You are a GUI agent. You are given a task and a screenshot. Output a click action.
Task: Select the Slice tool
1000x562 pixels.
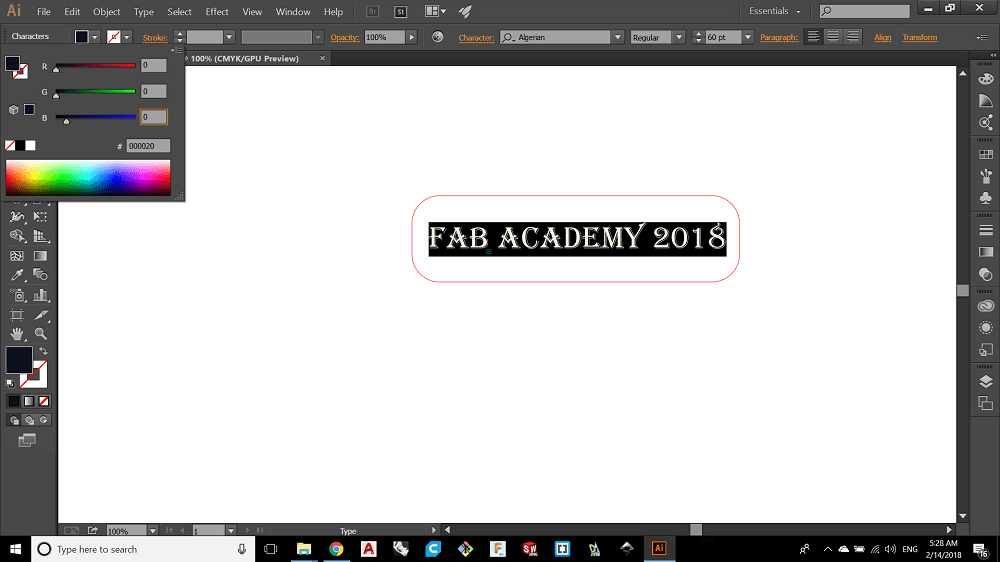tap(40, 314)
